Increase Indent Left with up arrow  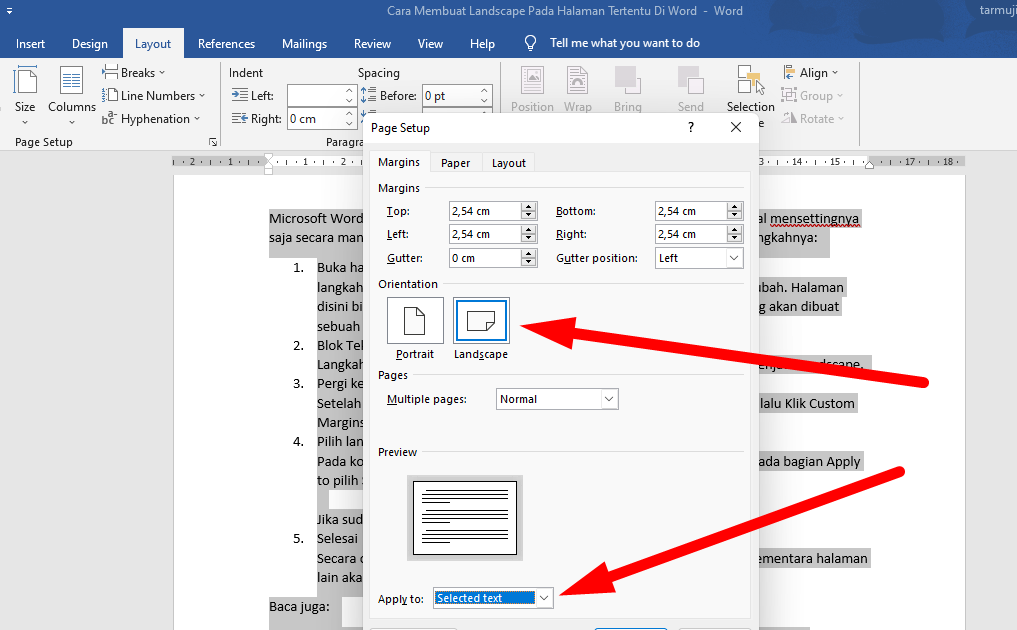pyautogui.click(x=349, y=90)
